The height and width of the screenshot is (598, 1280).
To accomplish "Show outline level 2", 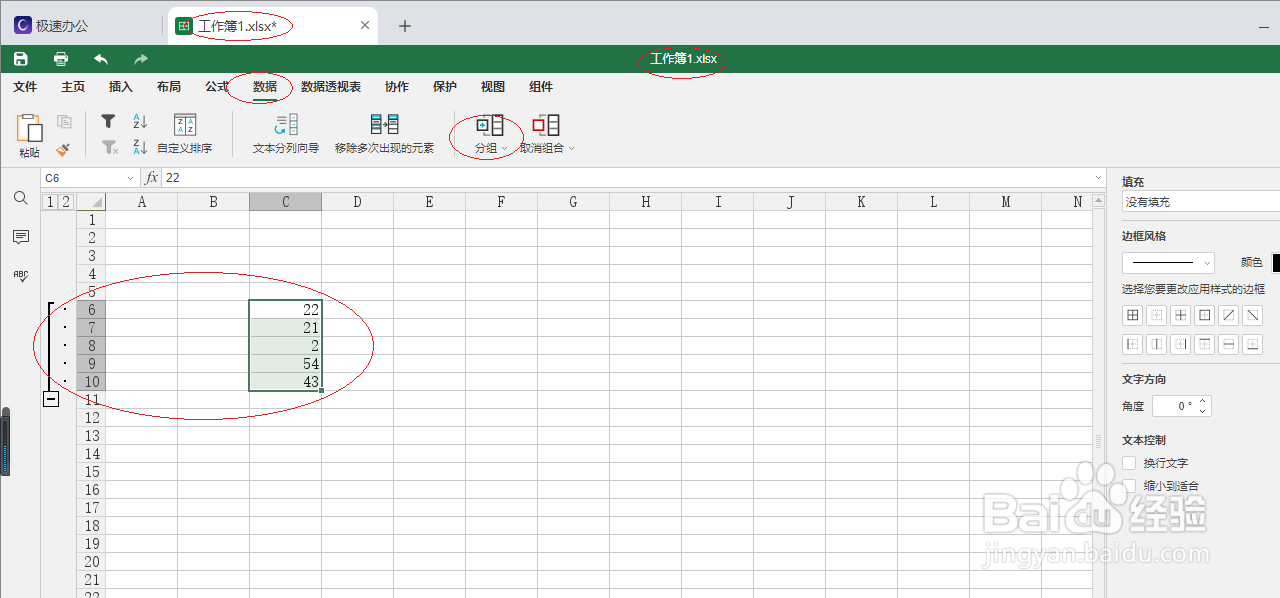I will (66, 202).
